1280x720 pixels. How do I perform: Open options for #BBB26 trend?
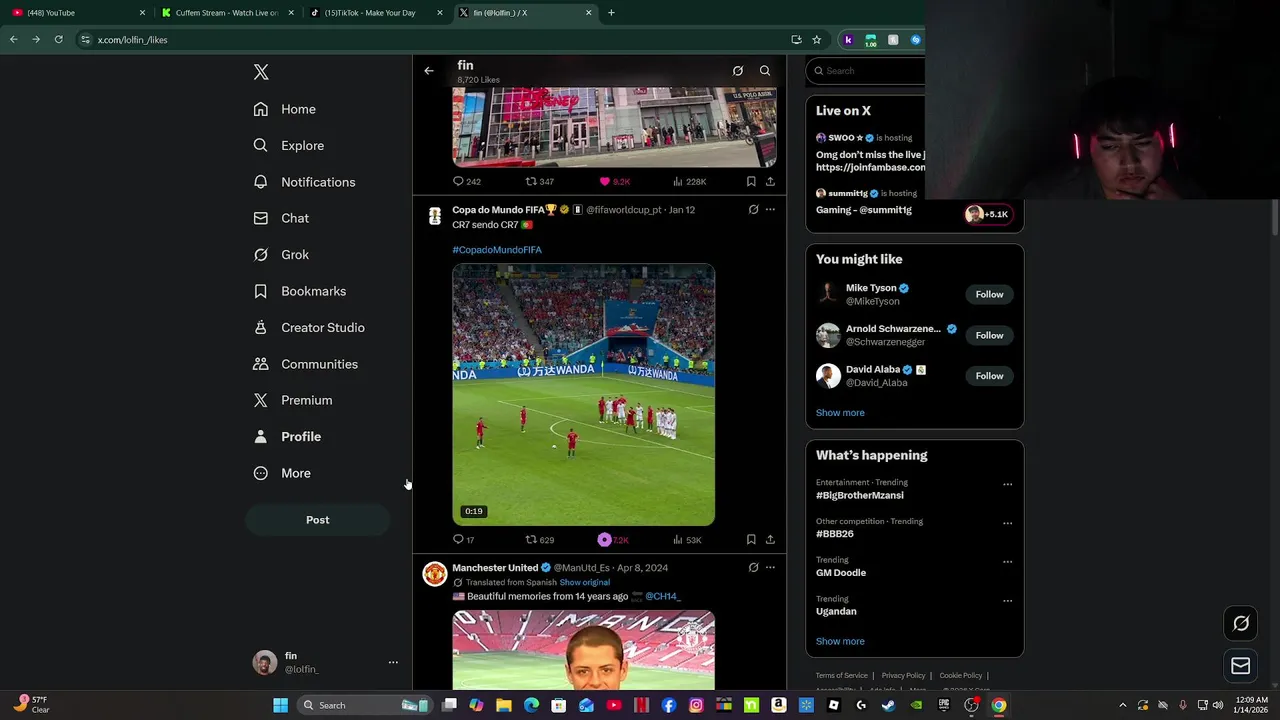point(1007,523)
